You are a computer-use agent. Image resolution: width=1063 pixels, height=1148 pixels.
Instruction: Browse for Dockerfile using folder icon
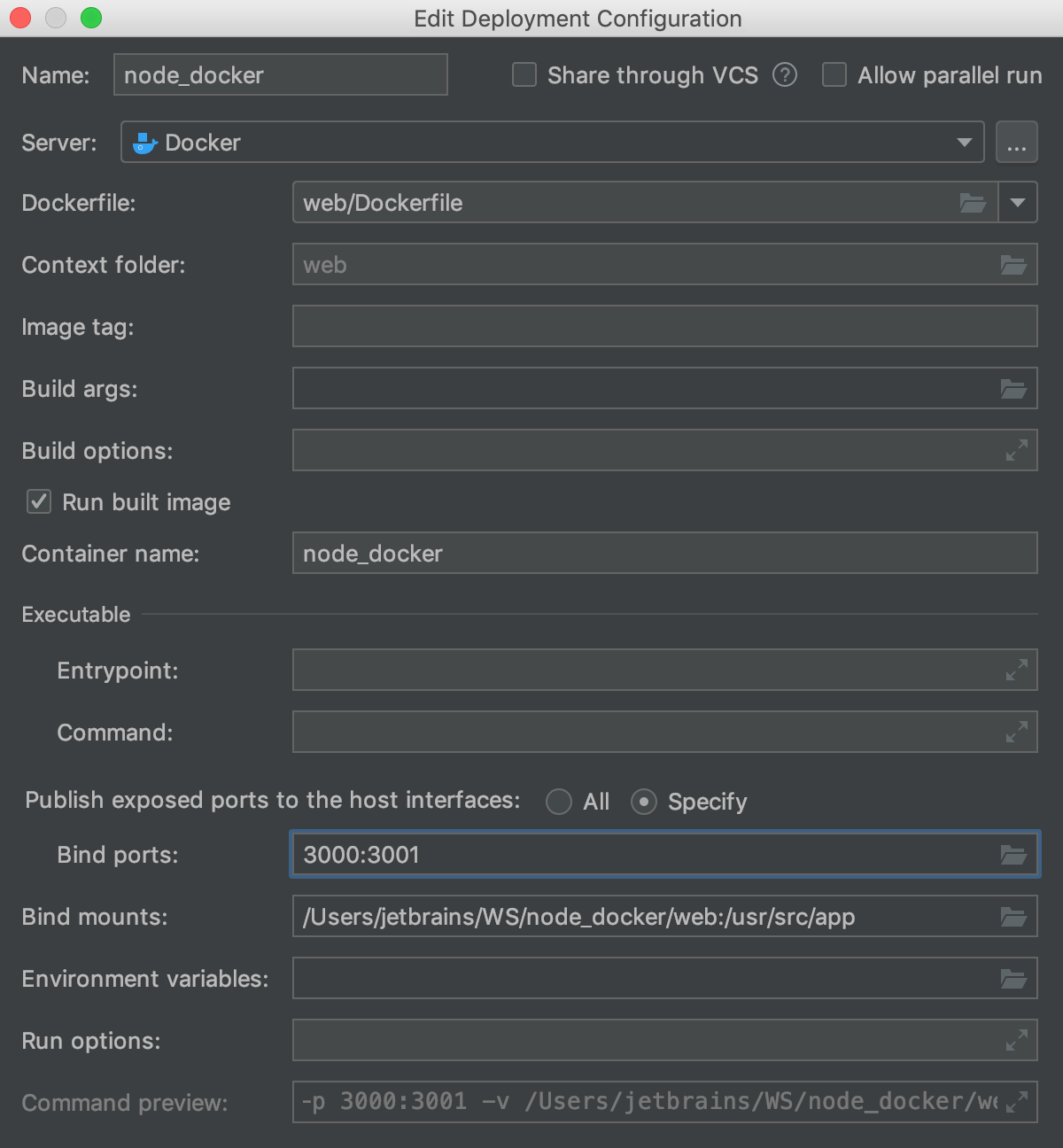coord(973,203)
